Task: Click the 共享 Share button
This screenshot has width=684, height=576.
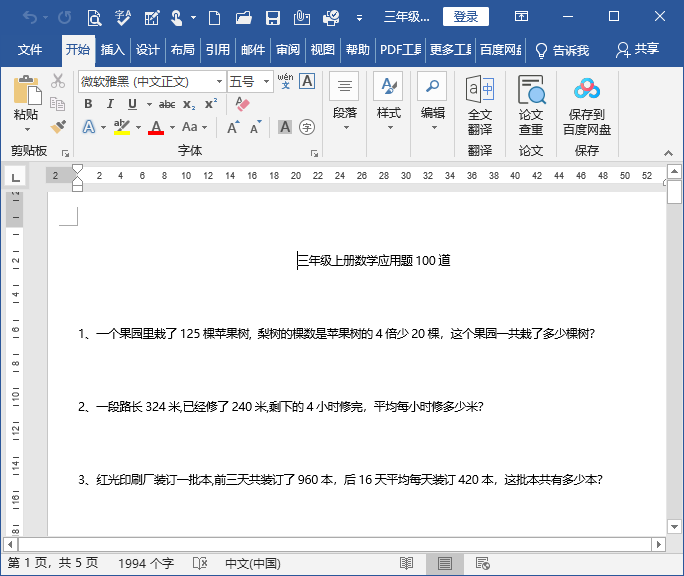Action: click(637, 49)
